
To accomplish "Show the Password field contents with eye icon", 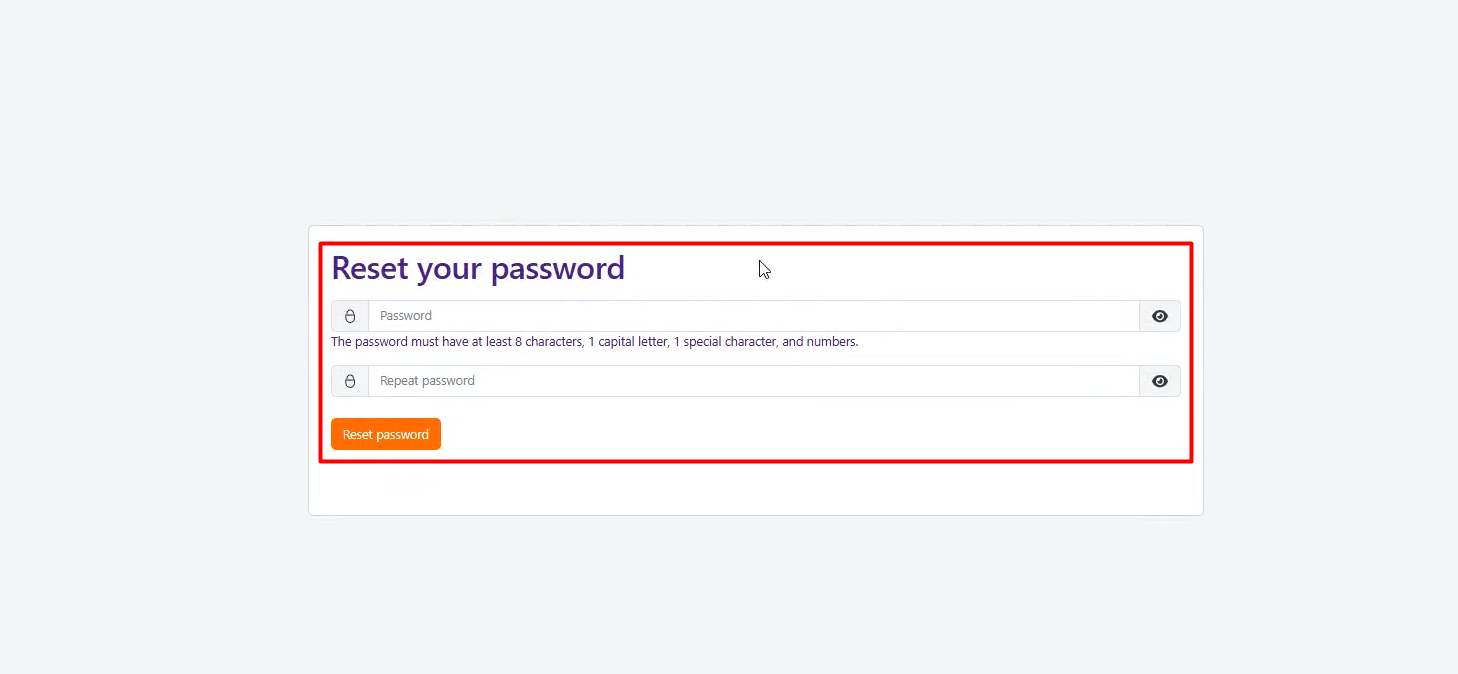I will coord(1160,316).
